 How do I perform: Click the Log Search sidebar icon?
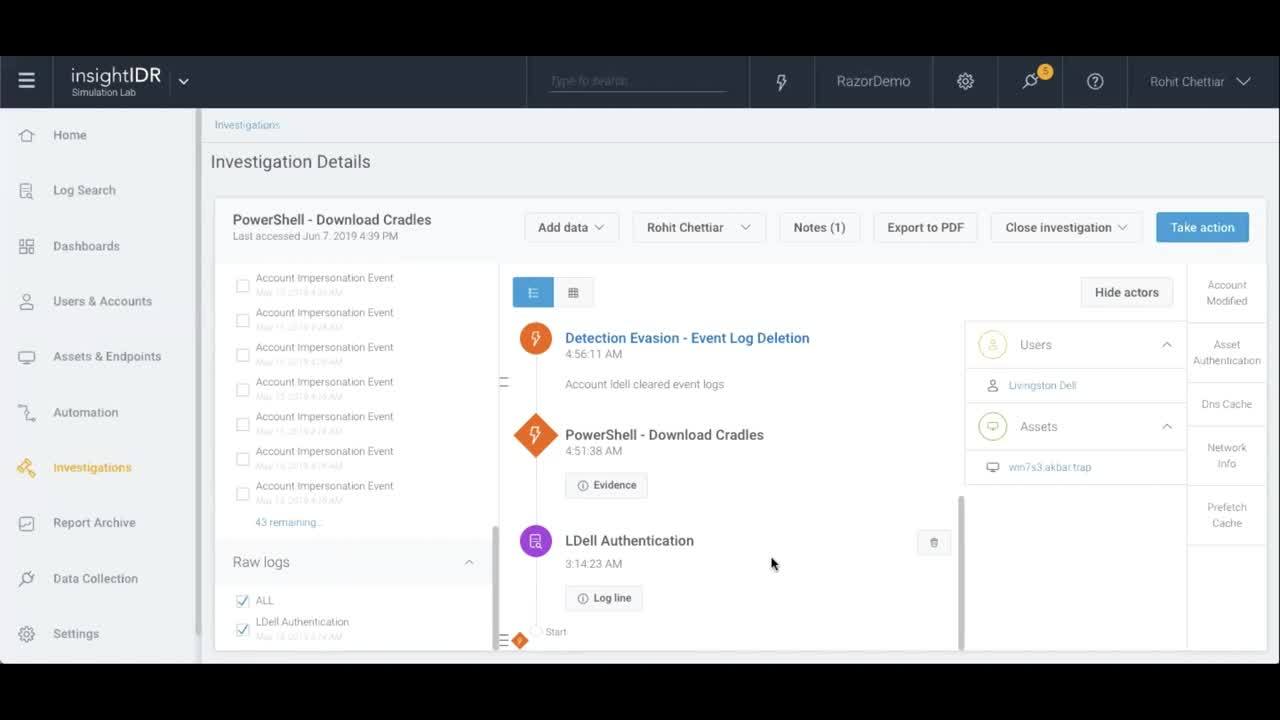point(27,190)
